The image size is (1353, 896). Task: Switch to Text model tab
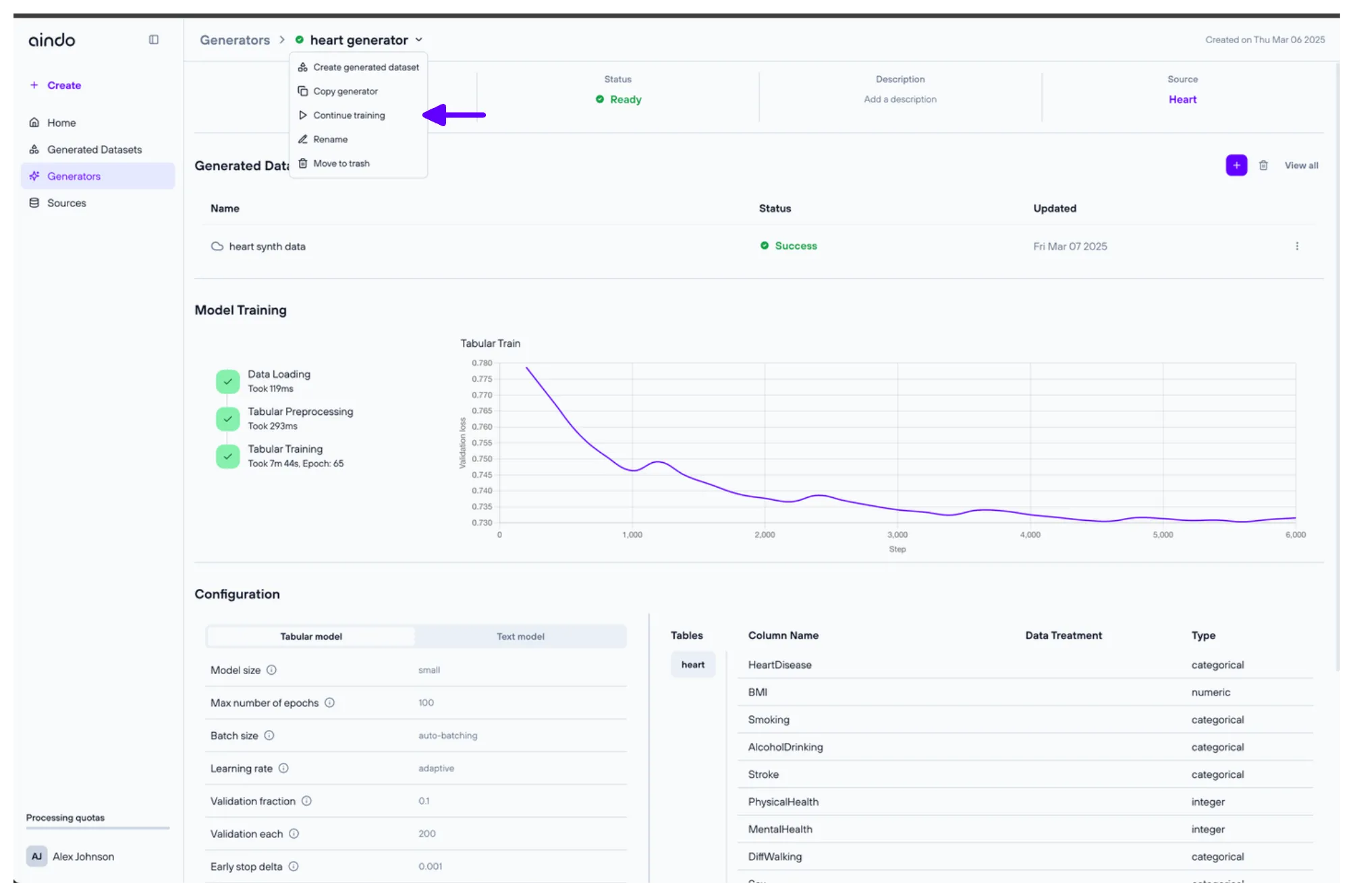click(x=520, y=636)
